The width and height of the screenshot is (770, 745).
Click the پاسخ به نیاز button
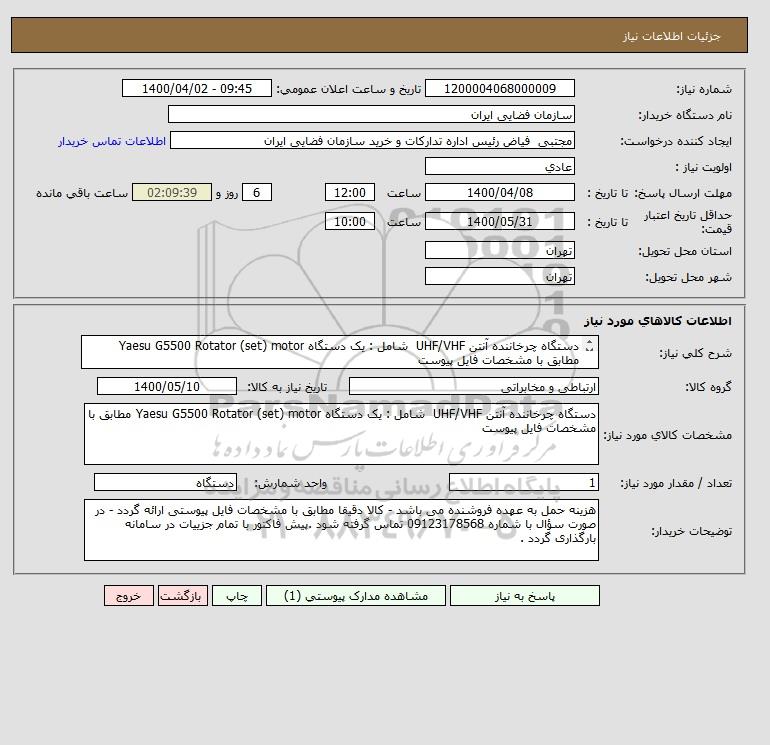coord(524,596)
